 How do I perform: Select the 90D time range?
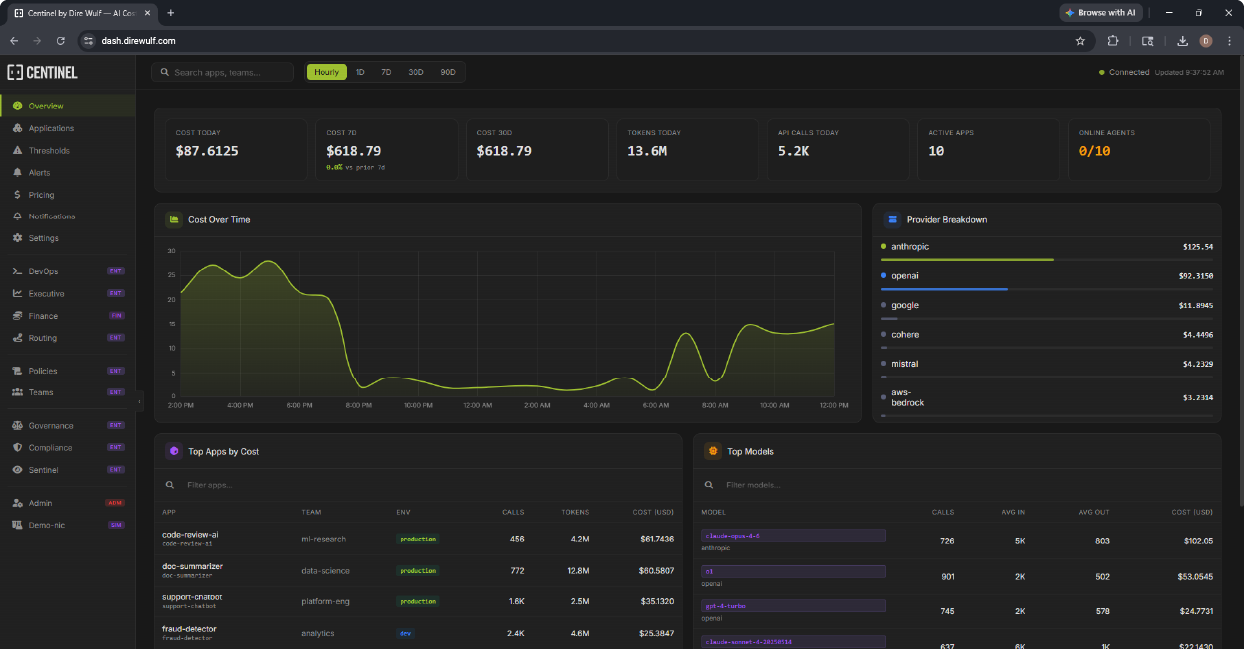[x=447, y=72]
